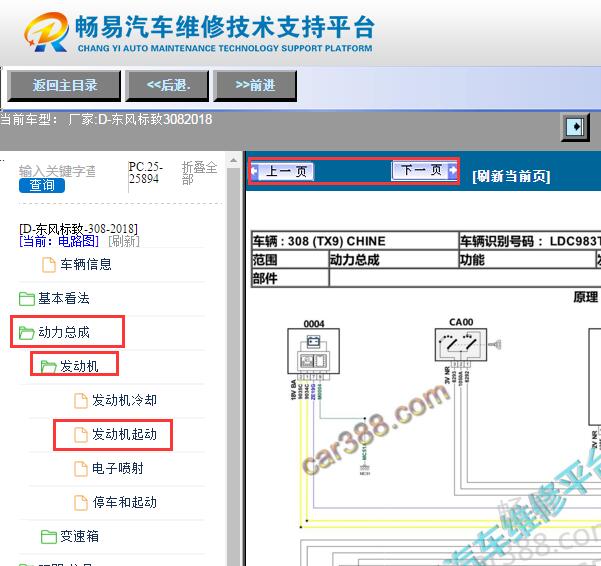Screen dimensions: 601x566
Task: Click 返回主目录 button
Action: 64,85
